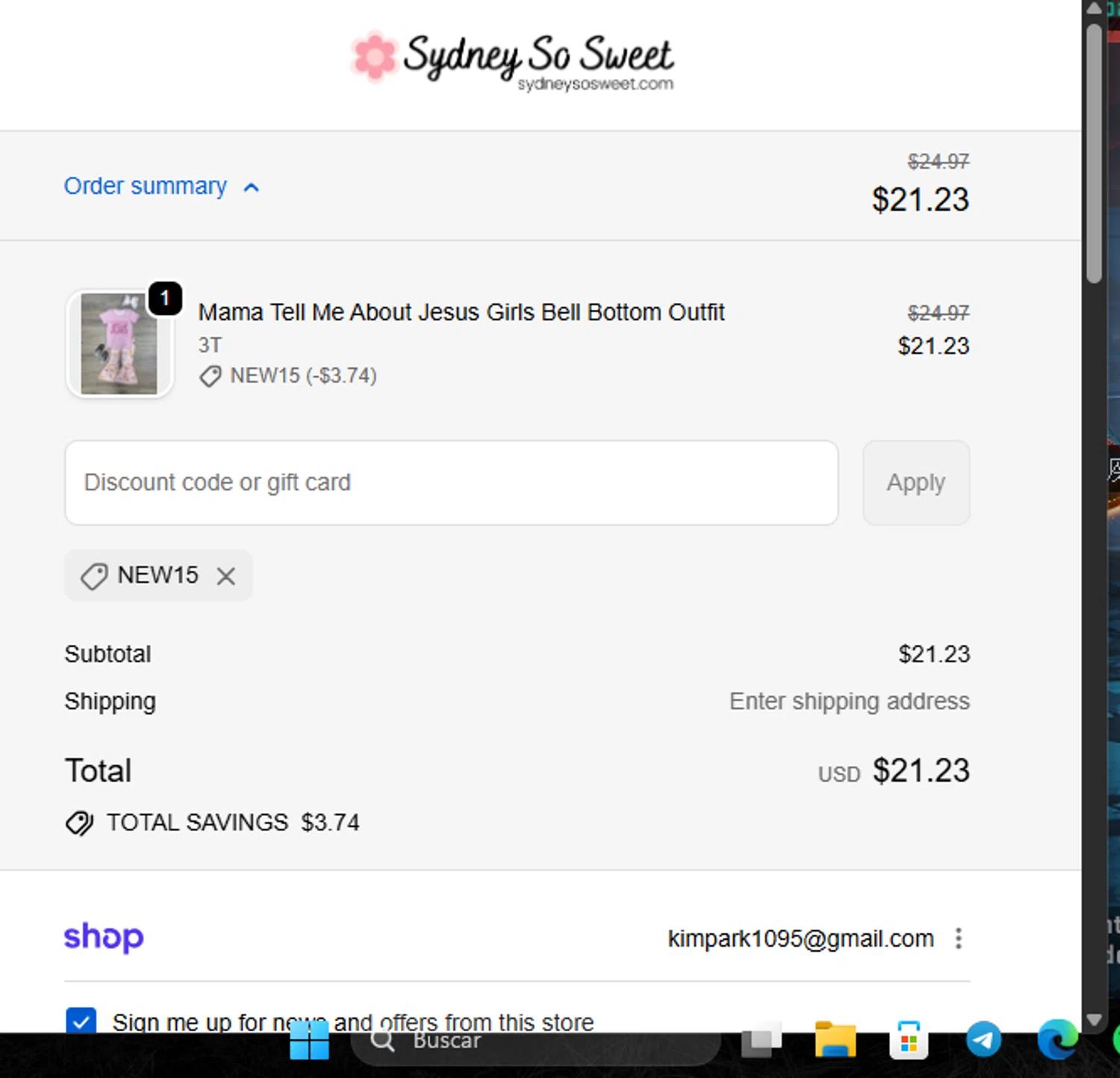The width and height of the screenshot is (1120, 1078).
Task: Click the Order summary link
Action: pyautogui.click(x=146, y=186)
